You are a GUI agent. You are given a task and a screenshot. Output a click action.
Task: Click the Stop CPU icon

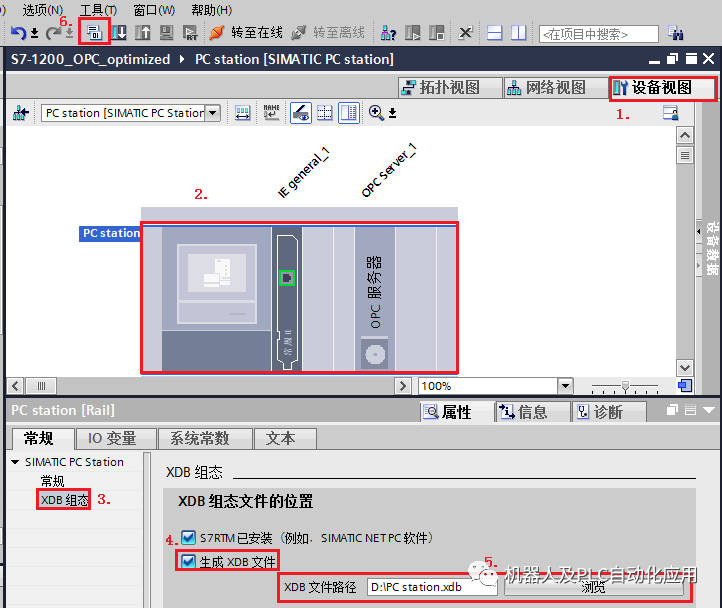click(436, 33)
